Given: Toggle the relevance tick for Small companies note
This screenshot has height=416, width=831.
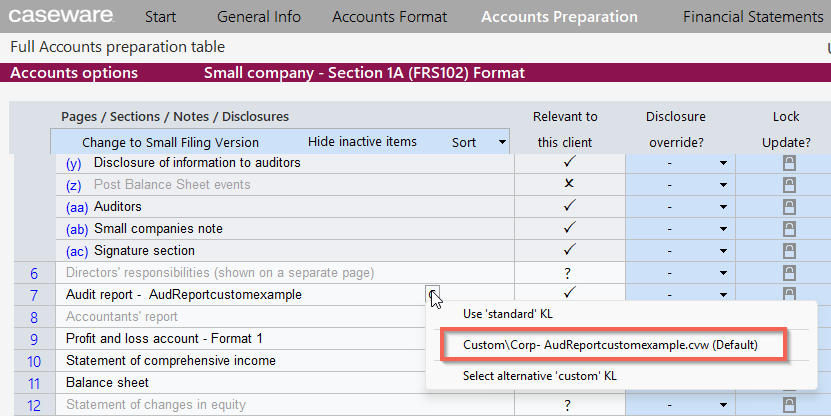Looking at the screenshot, I should tap(569, 227).
